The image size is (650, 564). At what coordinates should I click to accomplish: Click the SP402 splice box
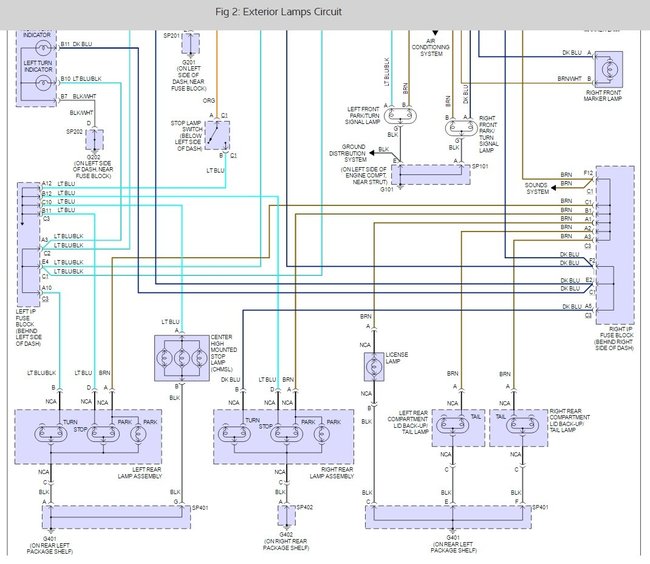click(286, 516)
